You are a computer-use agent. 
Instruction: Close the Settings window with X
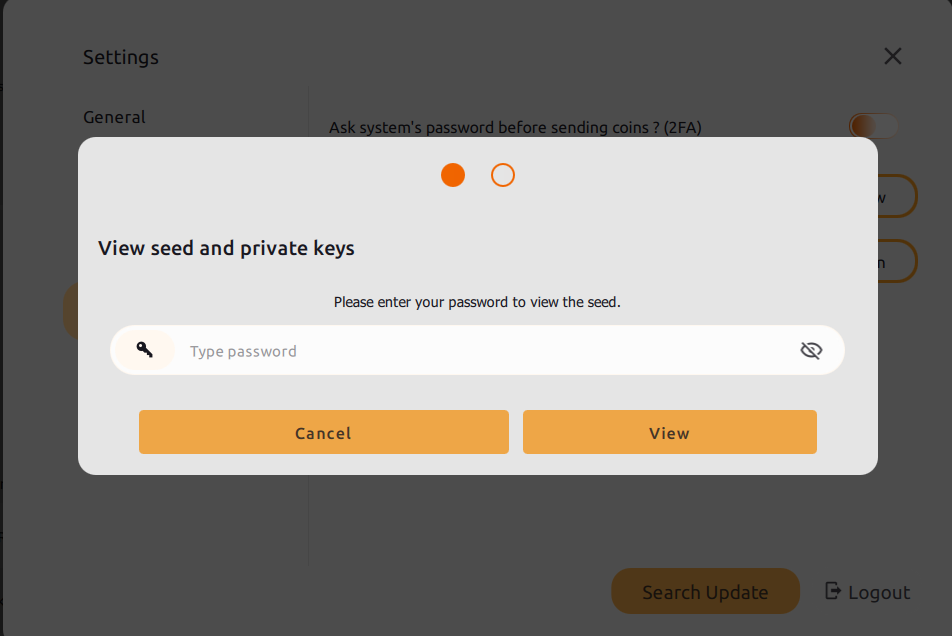(893, 56)
